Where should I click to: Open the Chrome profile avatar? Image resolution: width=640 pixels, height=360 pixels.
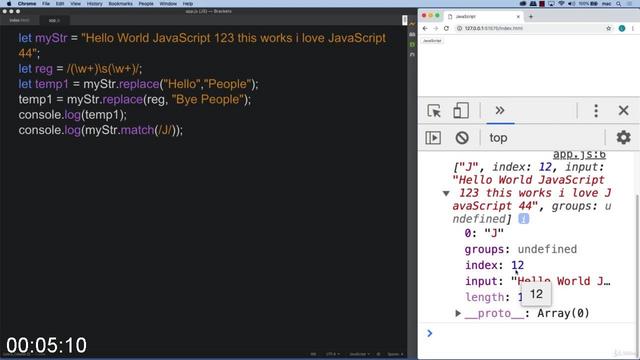622,29
